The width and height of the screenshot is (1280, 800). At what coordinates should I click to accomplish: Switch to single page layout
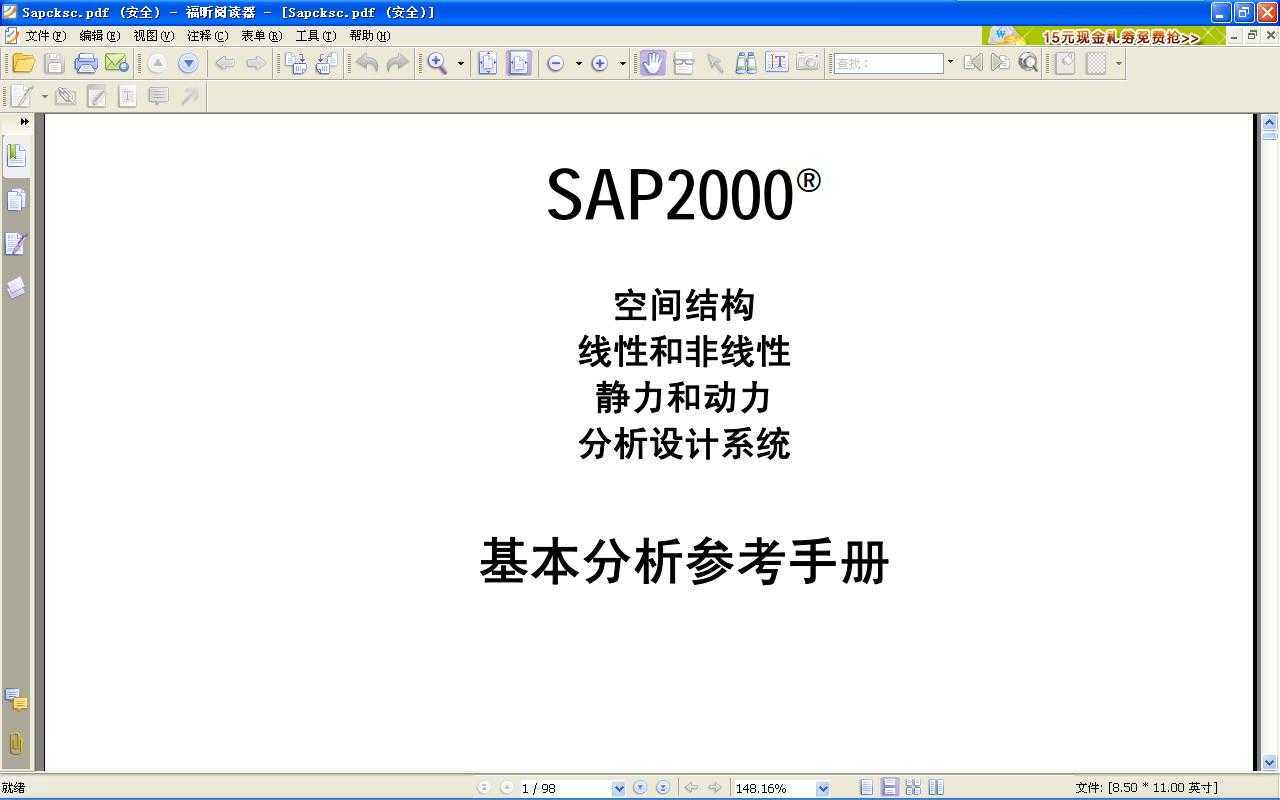866,788
